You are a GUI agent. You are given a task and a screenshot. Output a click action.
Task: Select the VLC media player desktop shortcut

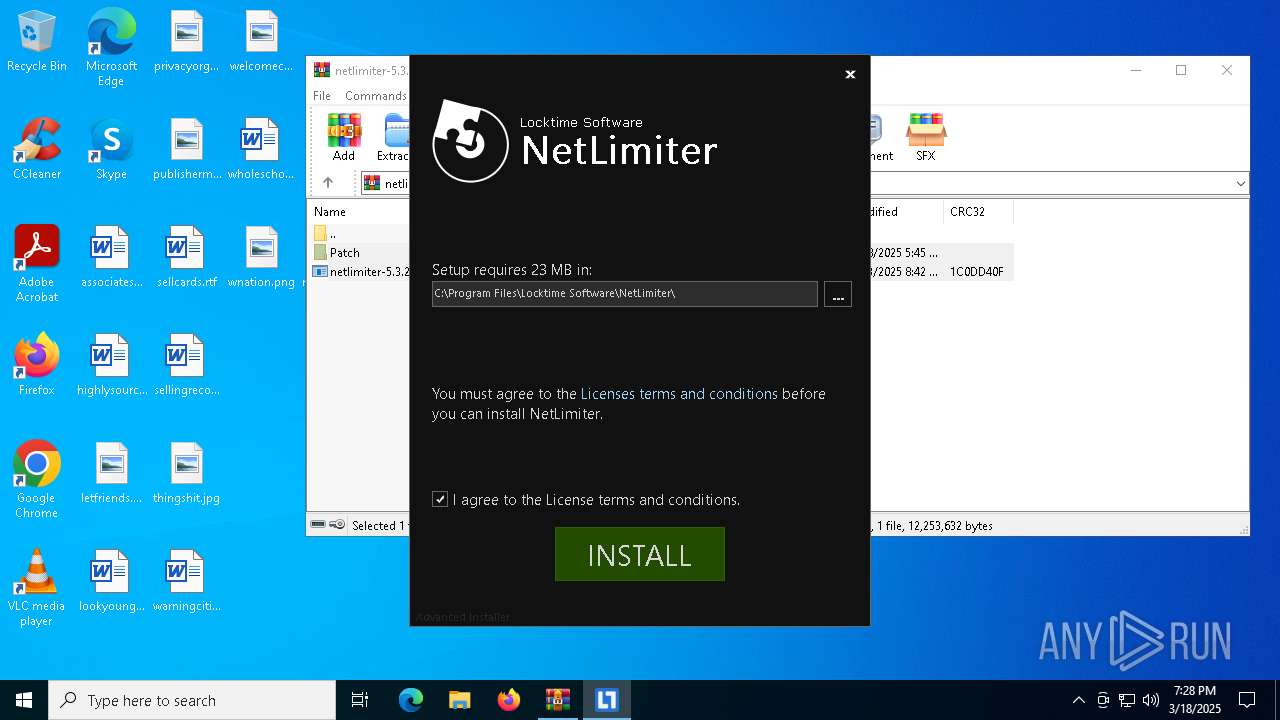pyautogui.click(x=37, y=588)
